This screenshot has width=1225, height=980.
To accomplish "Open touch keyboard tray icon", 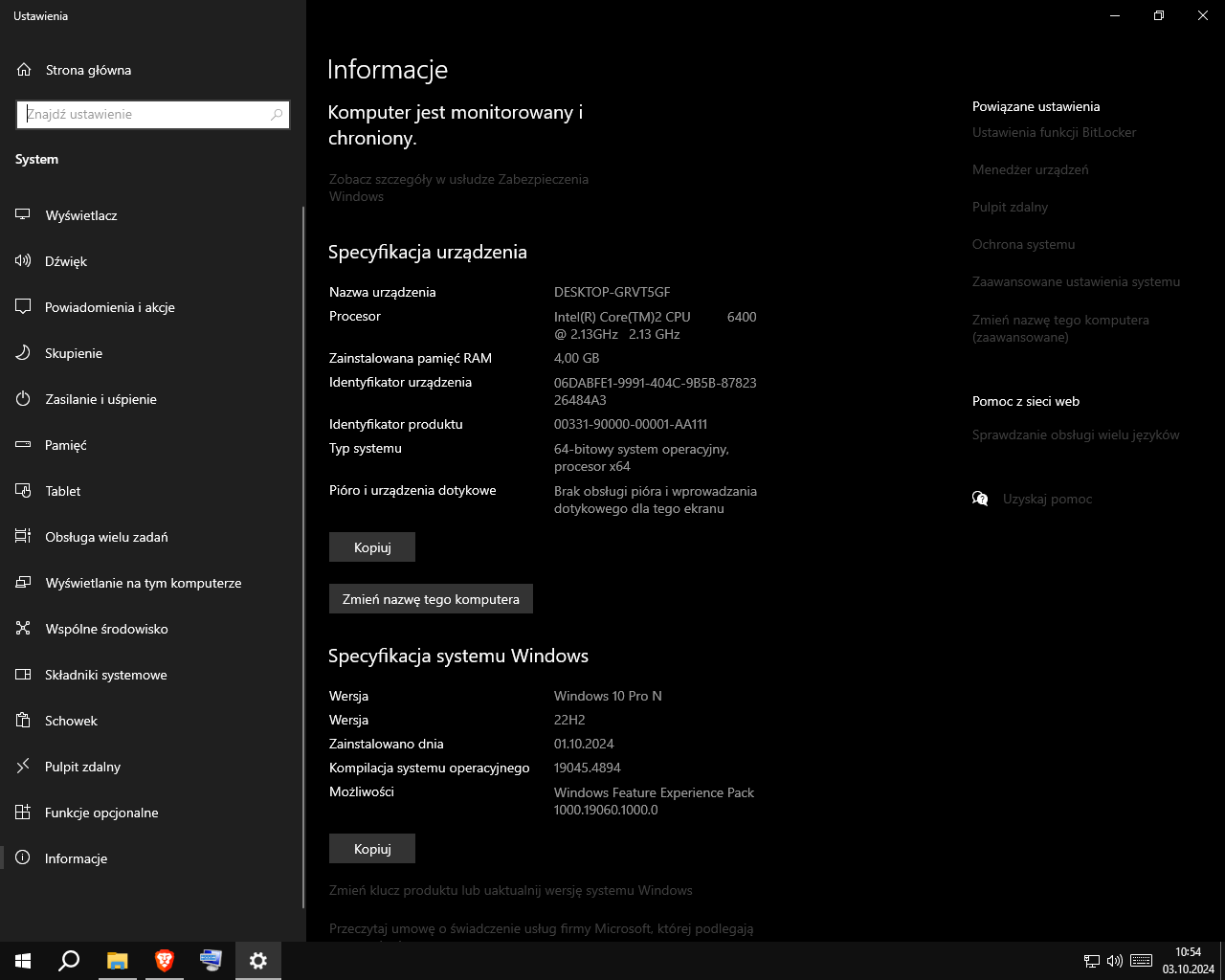I will click(x=1141, y=961).
